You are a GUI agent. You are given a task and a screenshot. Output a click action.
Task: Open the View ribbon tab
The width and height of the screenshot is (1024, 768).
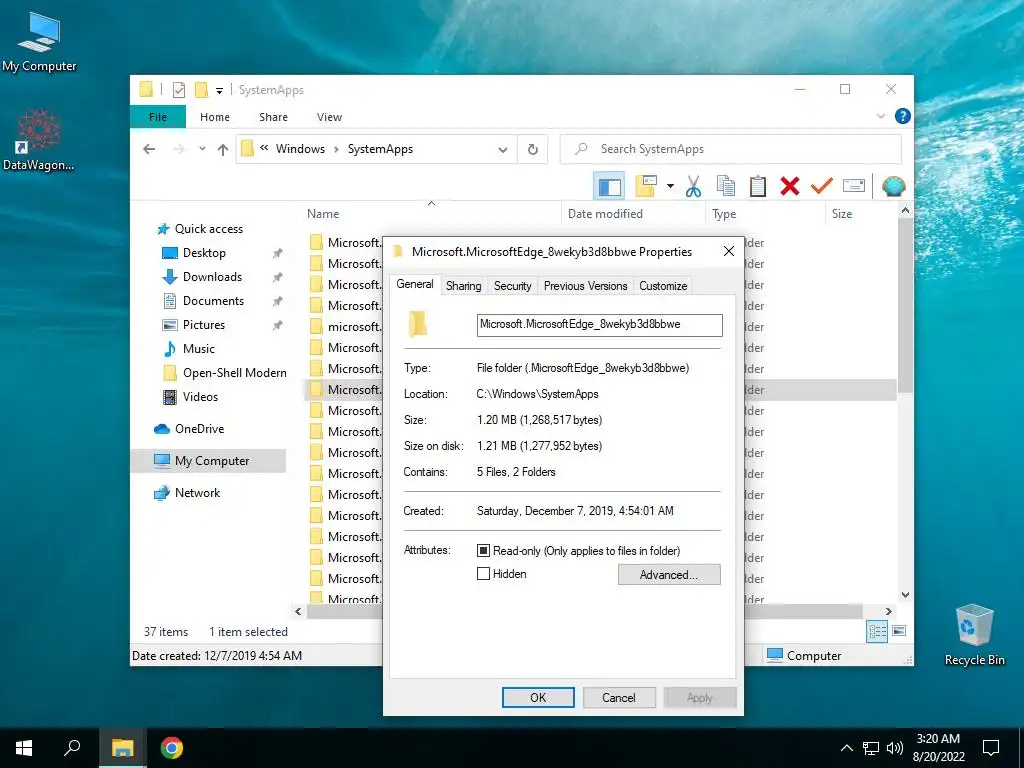click(329, 117)
